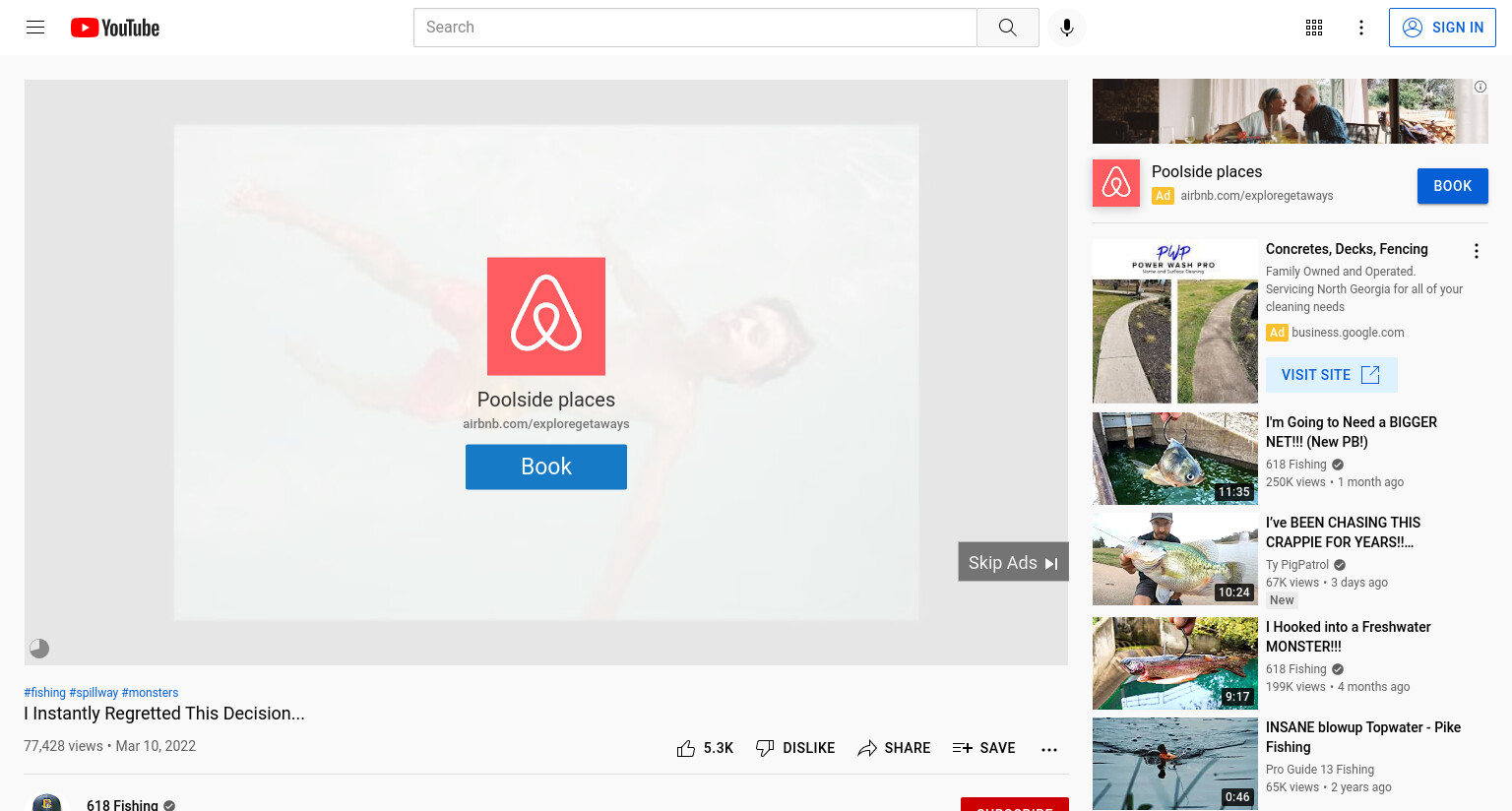Click the magnifier search button

pyautogui.click(x=1007, y=28)
